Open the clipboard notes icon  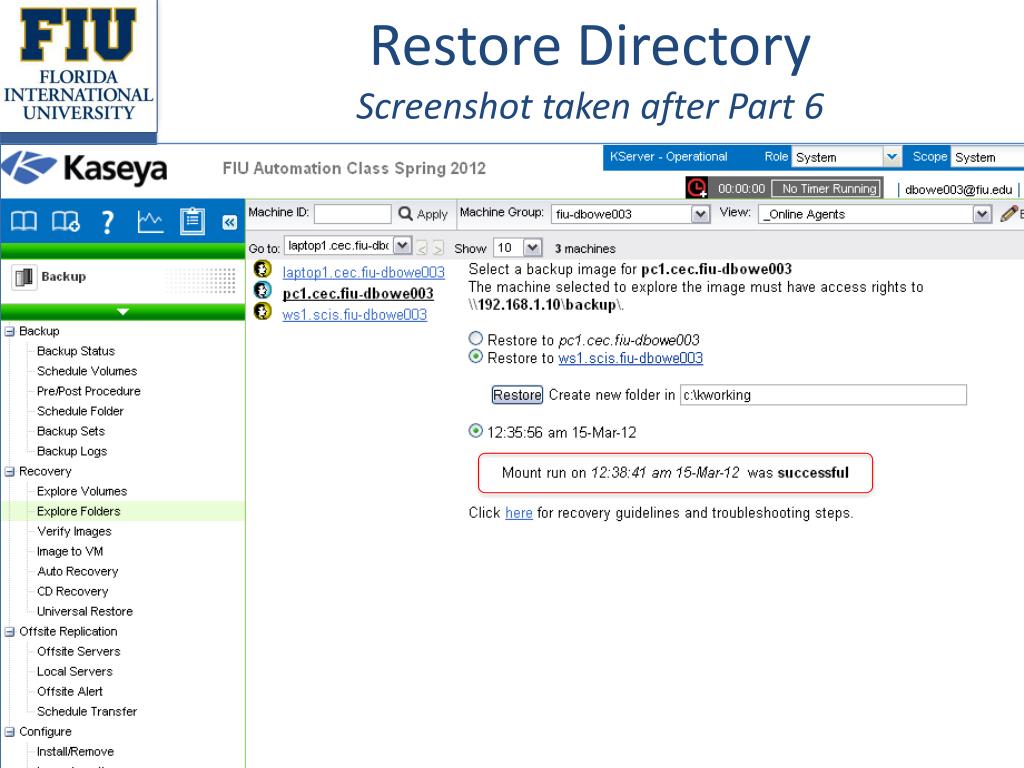coord(192,221)
